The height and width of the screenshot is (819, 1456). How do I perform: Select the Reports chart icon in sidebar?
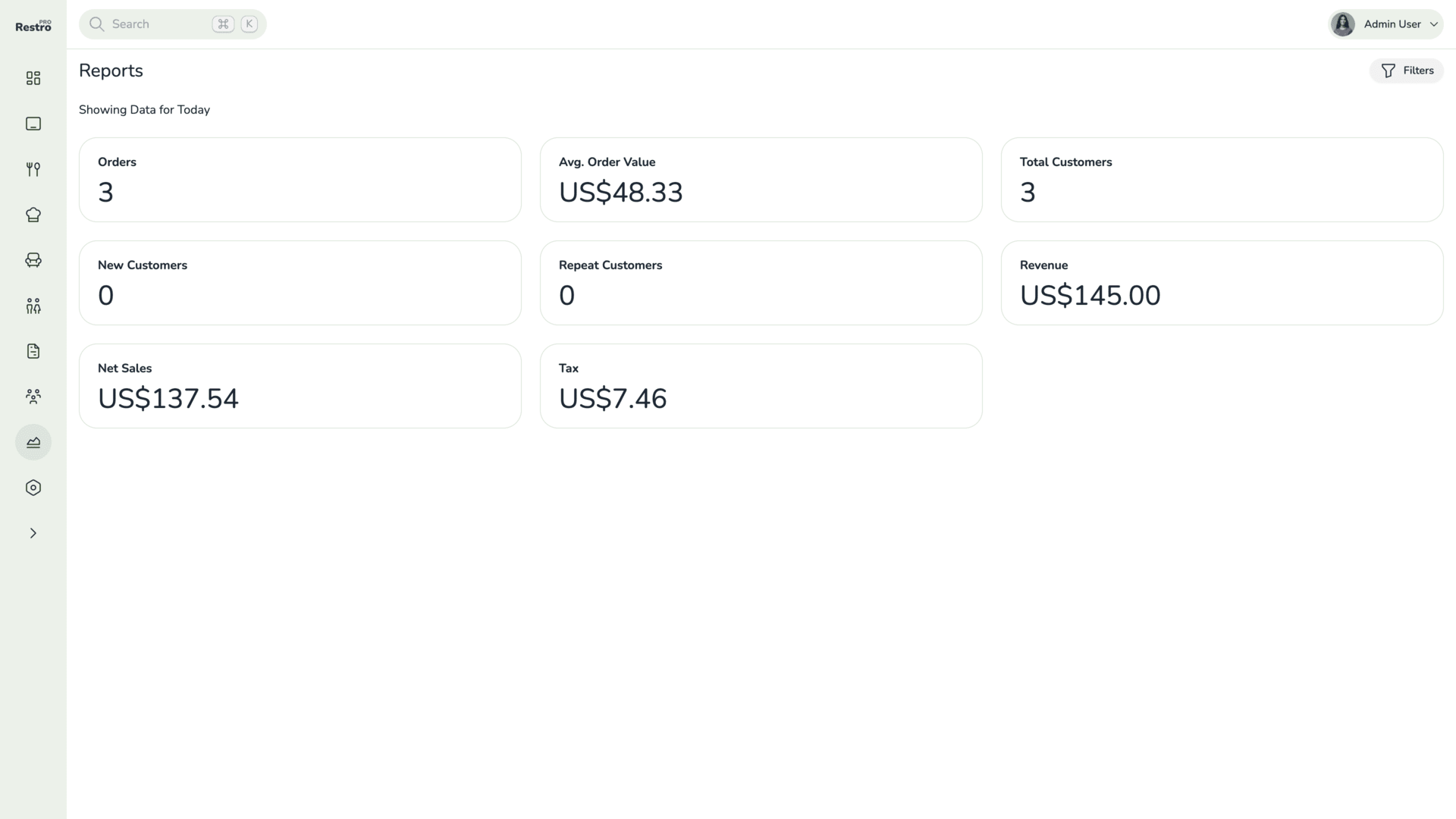[x=33, y=442]
